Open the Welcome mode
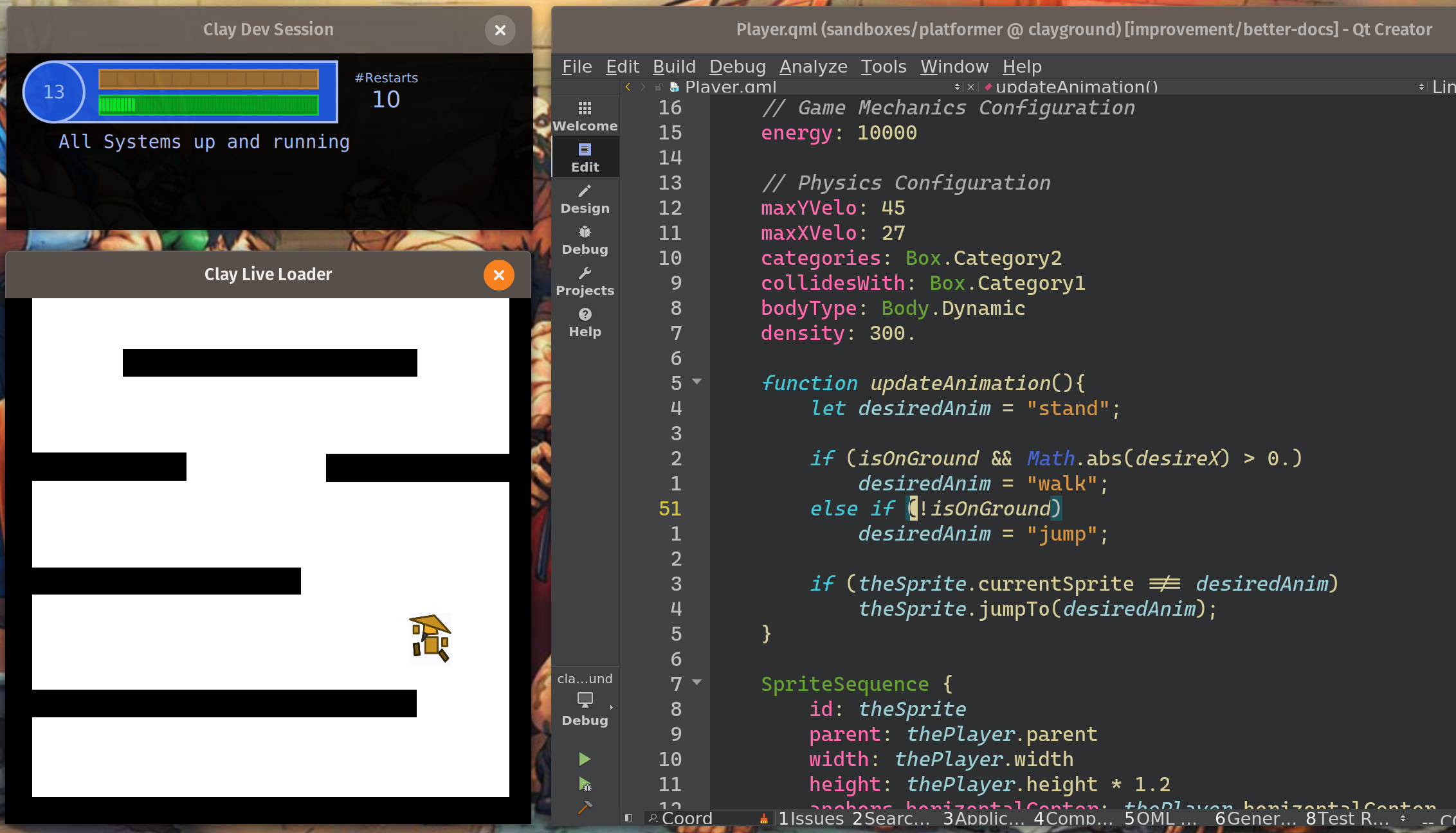The height and width of the screenshot is (833, 1456). click(x=585, y=116)
